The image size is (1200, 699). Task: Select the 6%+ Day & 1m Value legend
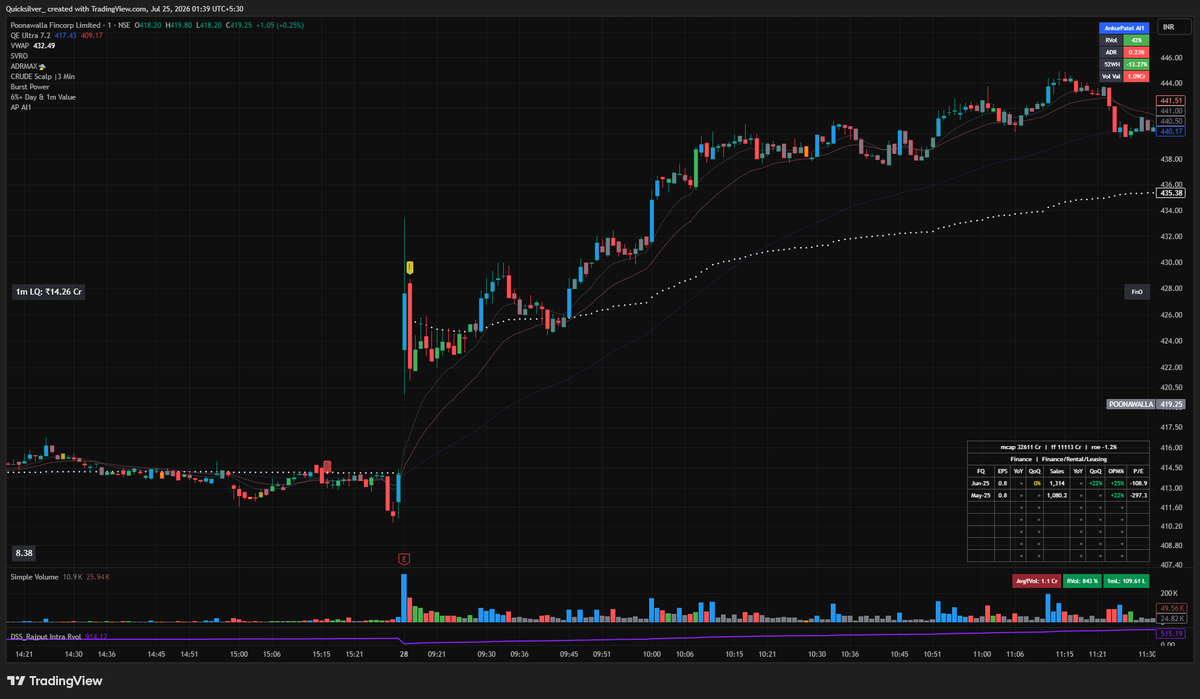click(x=43, y=97)
